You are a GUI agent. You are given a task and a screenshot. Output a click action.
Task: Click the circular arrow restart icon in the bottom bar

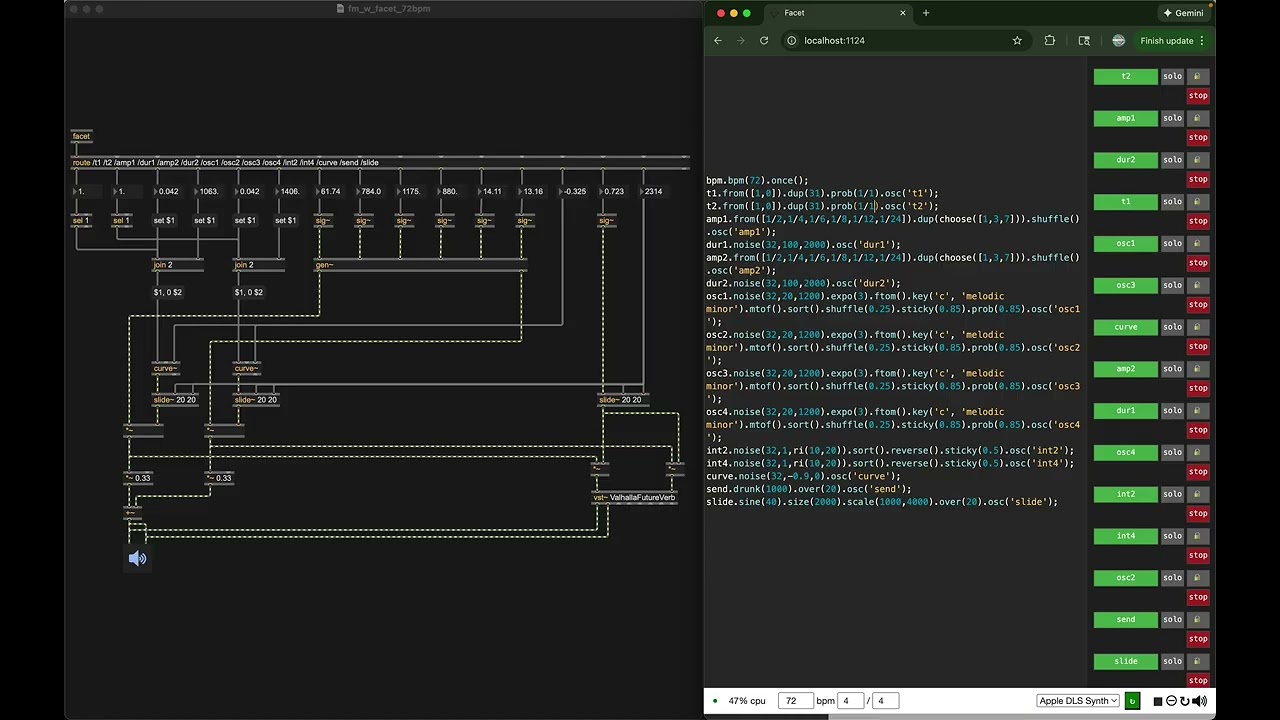[1185, 701]
